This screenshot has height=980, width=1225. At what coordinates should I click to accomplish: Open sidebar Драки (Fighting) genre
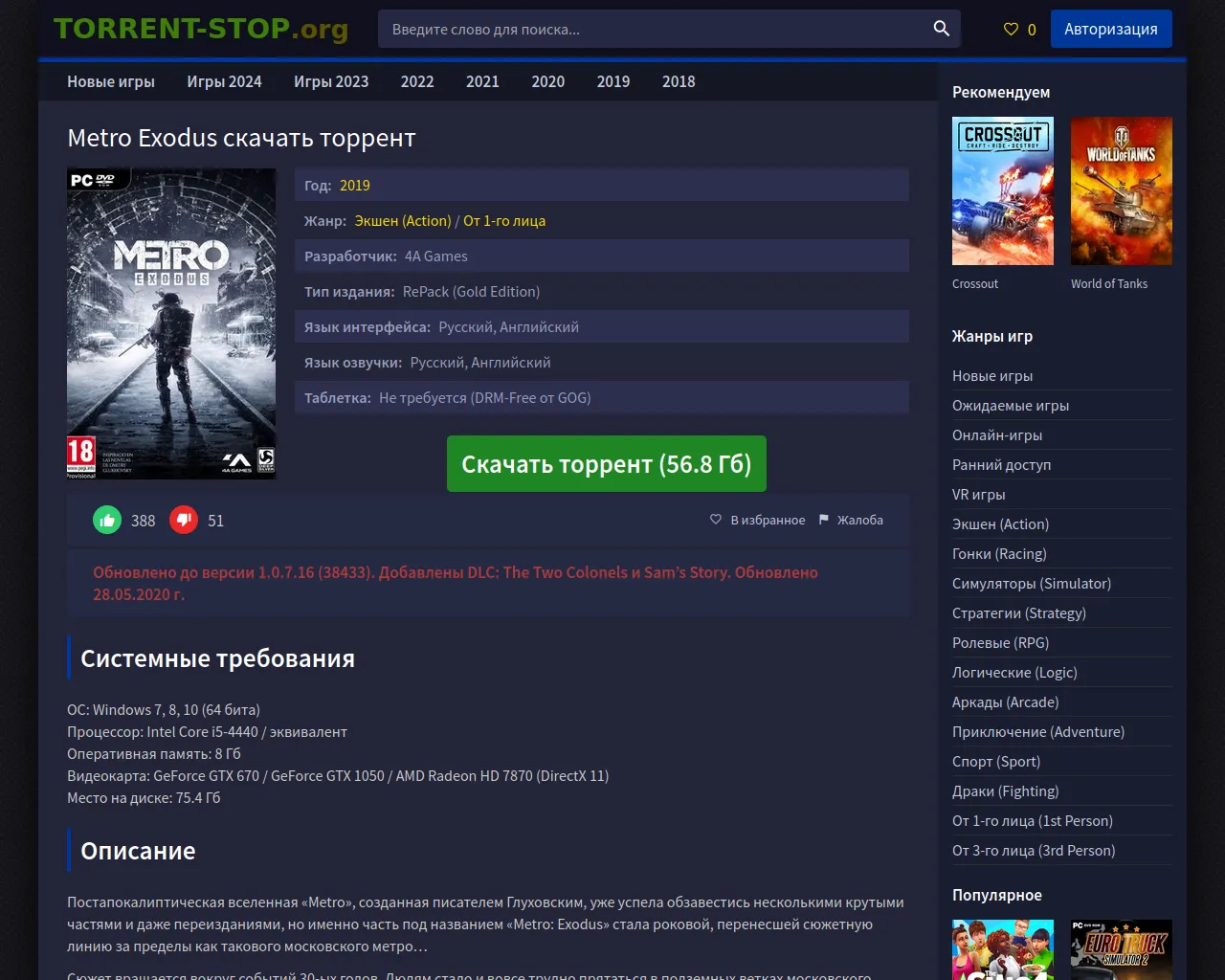pos(1006,791)
